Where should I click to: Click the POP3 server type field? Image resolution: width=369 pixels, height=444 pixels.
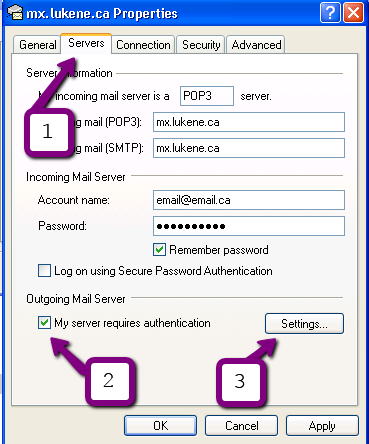(207, 96)
